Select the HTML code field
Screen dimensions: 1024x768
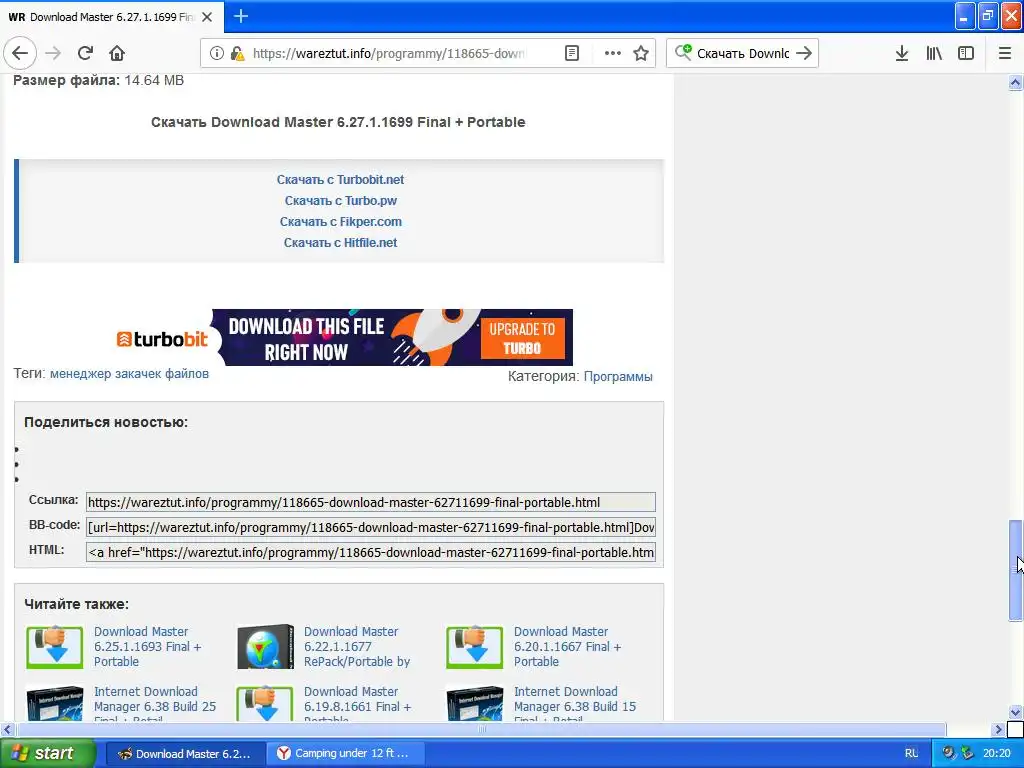click(370, 552)
